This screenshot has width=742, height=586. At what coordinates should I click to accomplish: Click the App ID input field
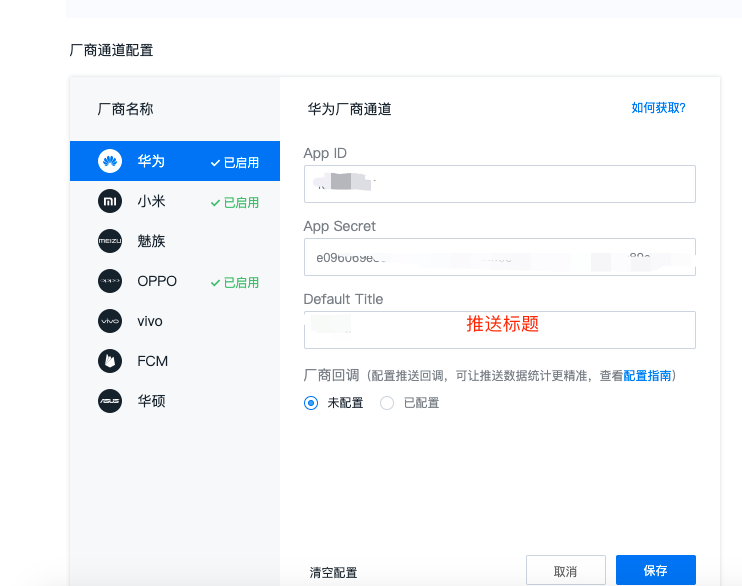pyautogui.click(x=500, y=184)
